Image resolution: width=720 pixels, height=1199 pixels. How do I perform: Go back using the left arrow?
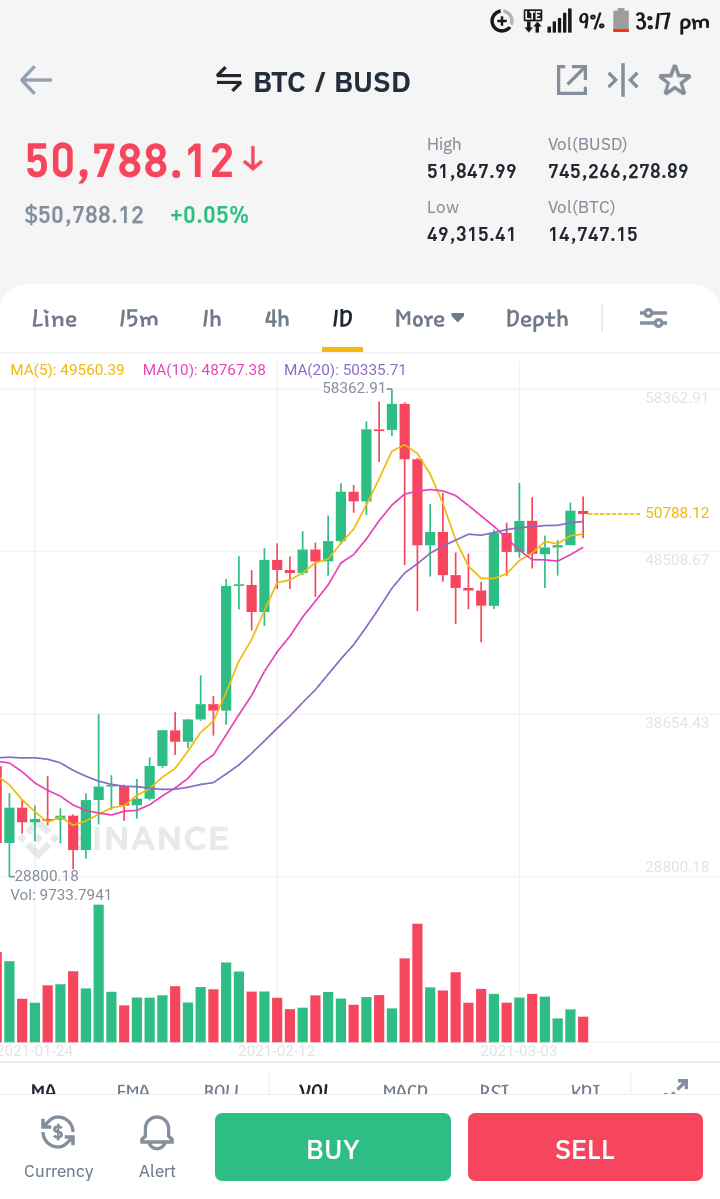36,80
